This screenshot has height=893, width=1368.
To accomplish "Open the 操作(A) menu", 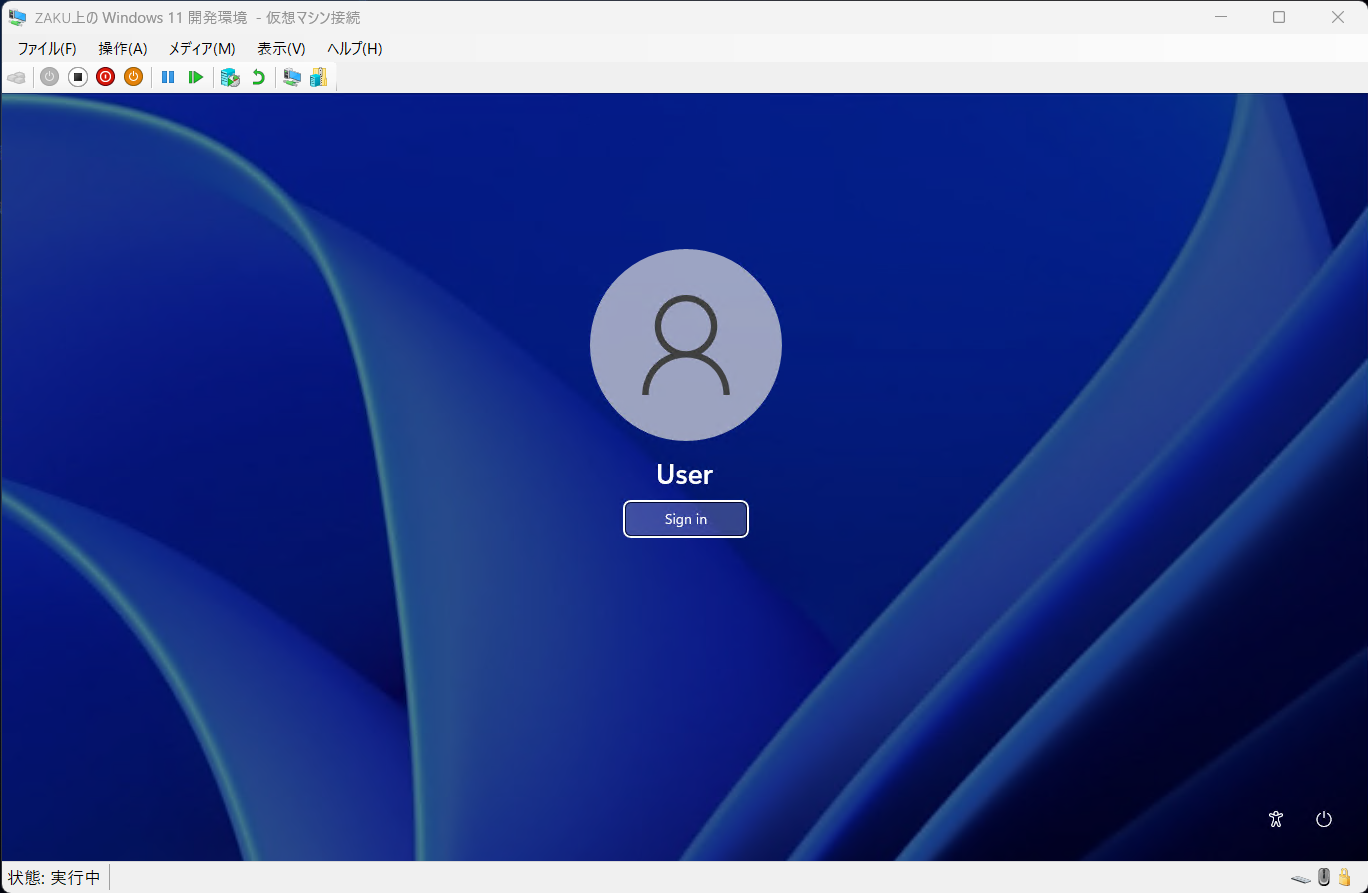I will coord(122,48).
